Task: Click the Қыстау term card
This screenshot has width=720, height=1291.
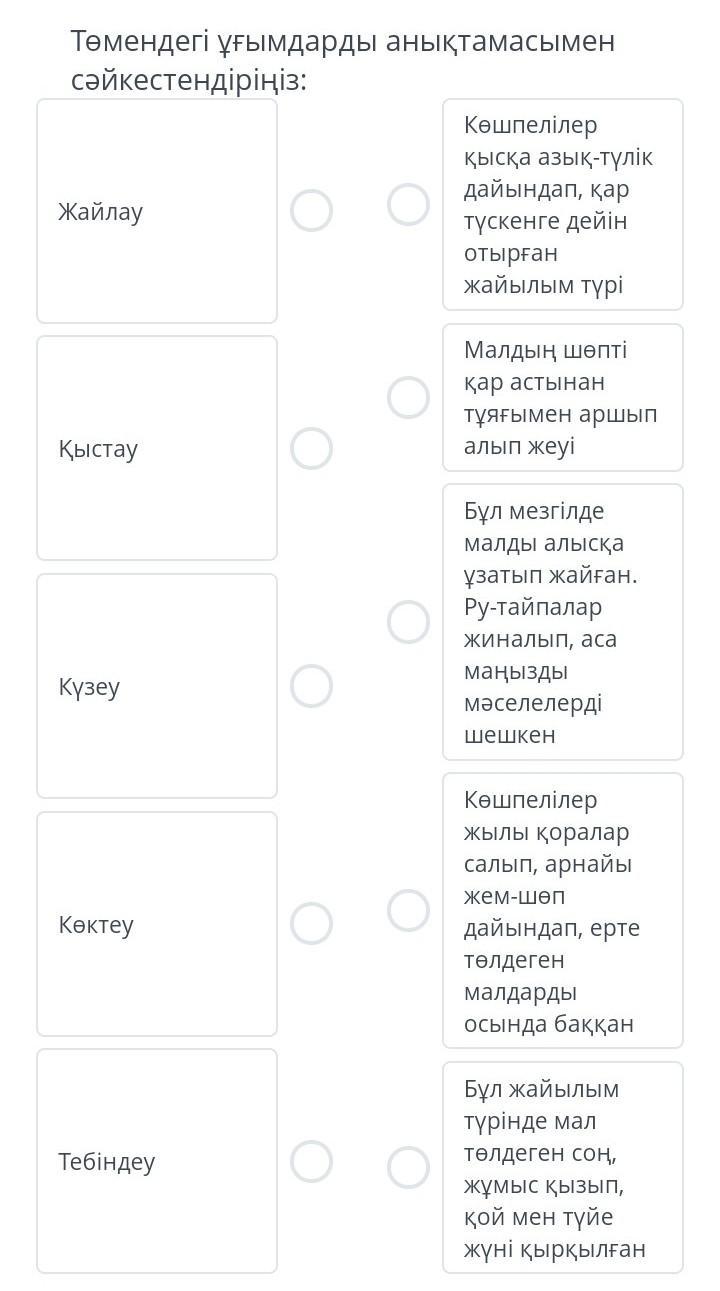Action: point(157,448)
